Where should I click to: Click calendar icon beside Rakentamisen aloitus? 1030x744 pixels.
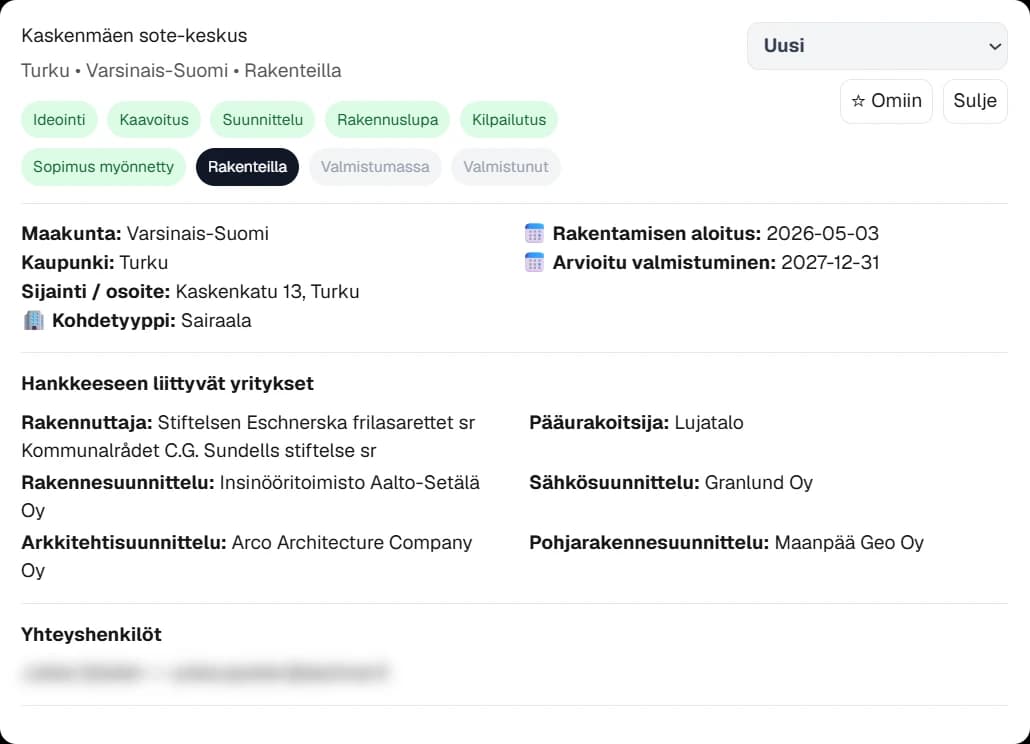click(534, 233)
